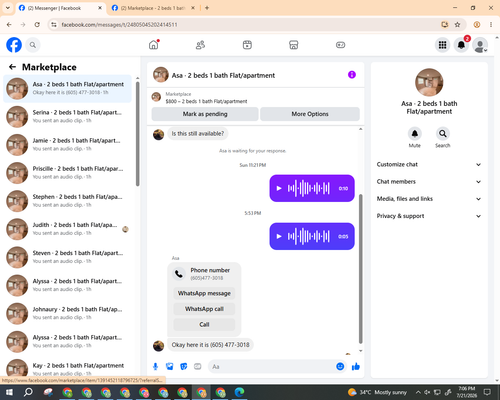Open Priscille's conversation
This screenshot has height=400, width=500.
click(x=67, y=173)
